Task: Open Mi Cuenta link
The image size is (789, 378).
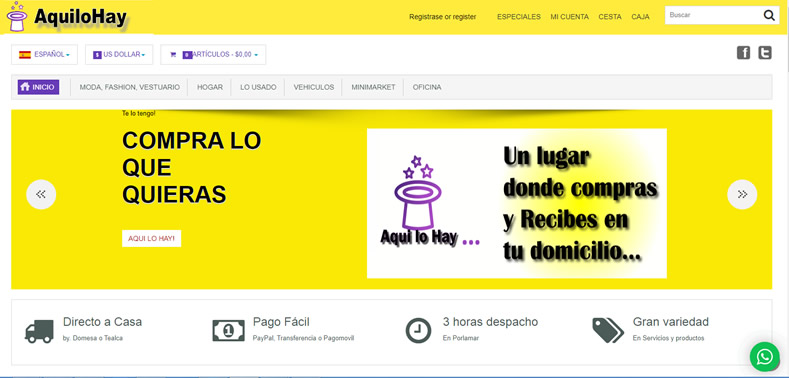Action: [570, 17]
